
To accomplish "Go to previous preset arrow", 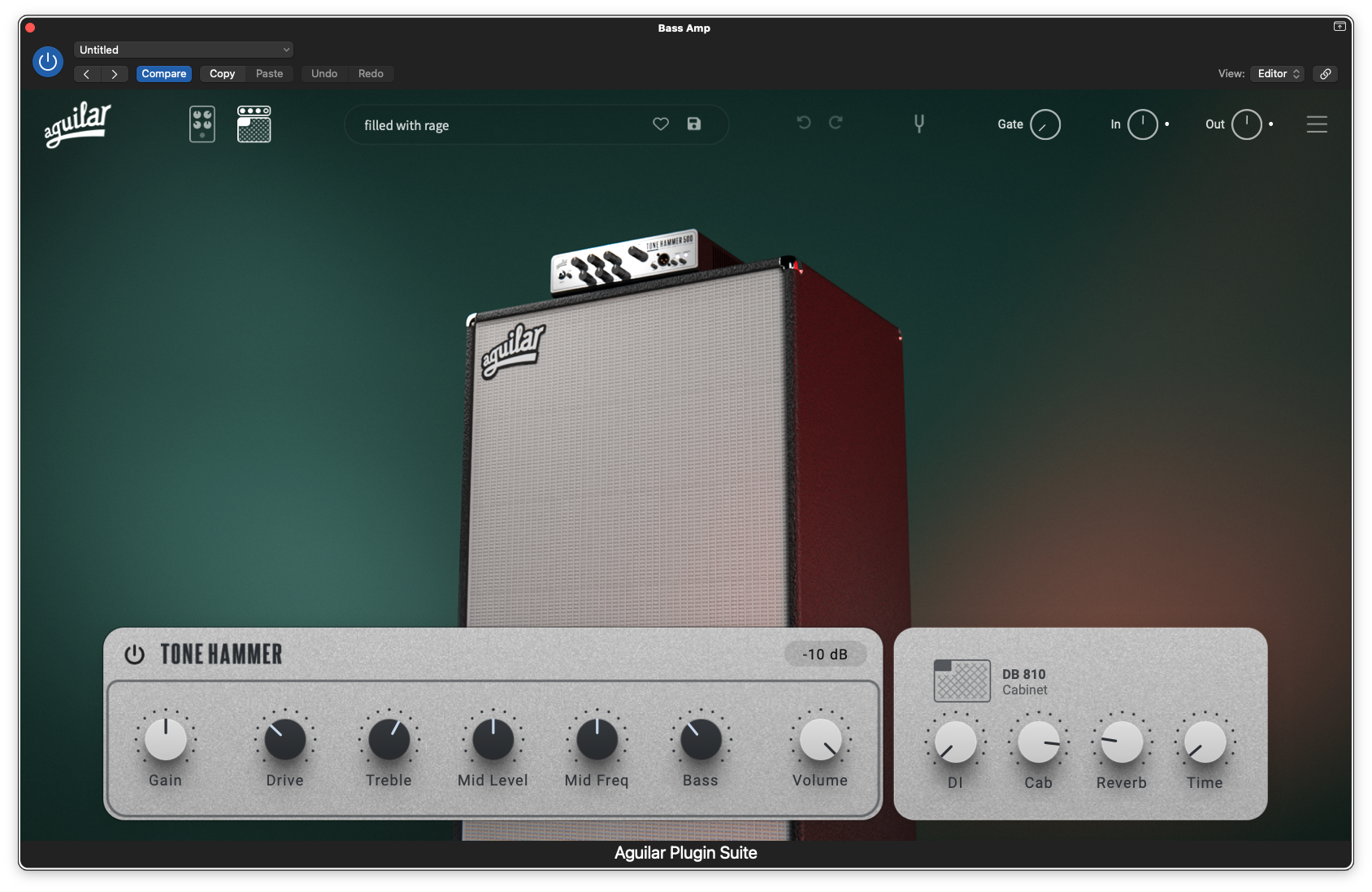I will [87, 74].
